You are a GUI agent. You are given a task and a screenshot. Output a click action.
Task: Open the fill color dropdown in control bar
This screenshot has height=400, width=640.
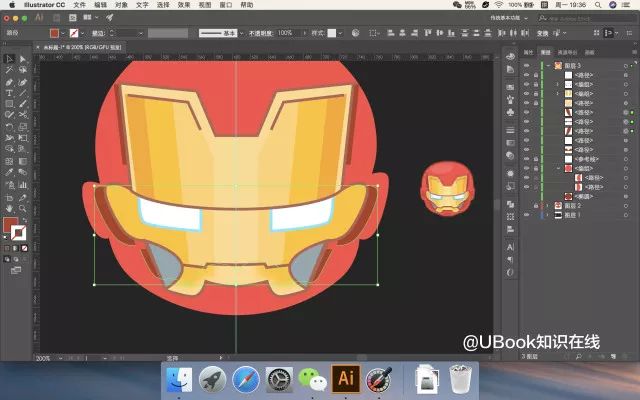(62, 33)
